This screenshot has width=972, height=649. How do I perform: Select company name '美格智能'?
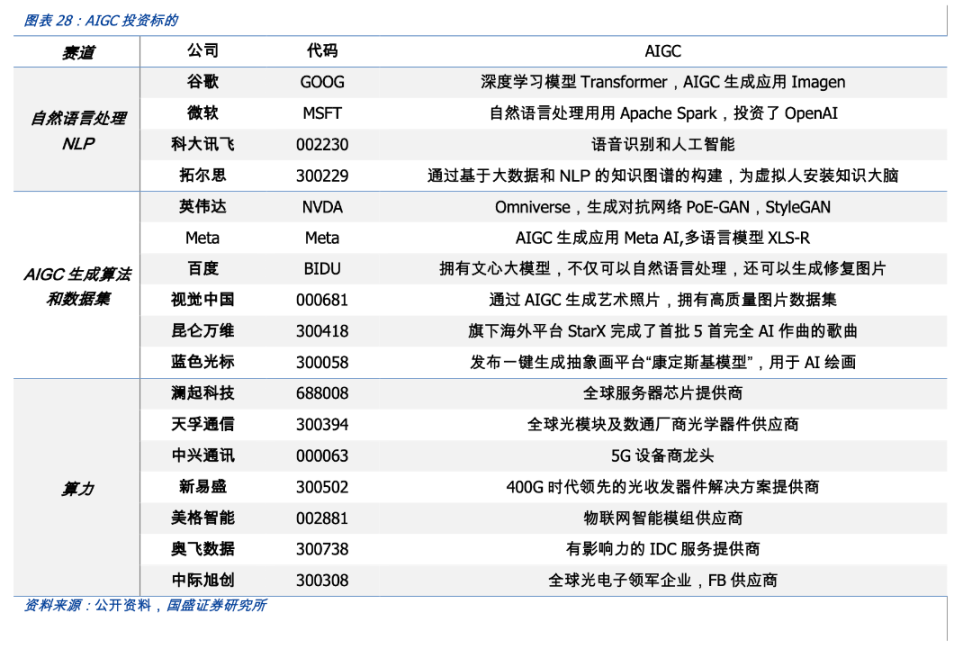click(203, 518)
